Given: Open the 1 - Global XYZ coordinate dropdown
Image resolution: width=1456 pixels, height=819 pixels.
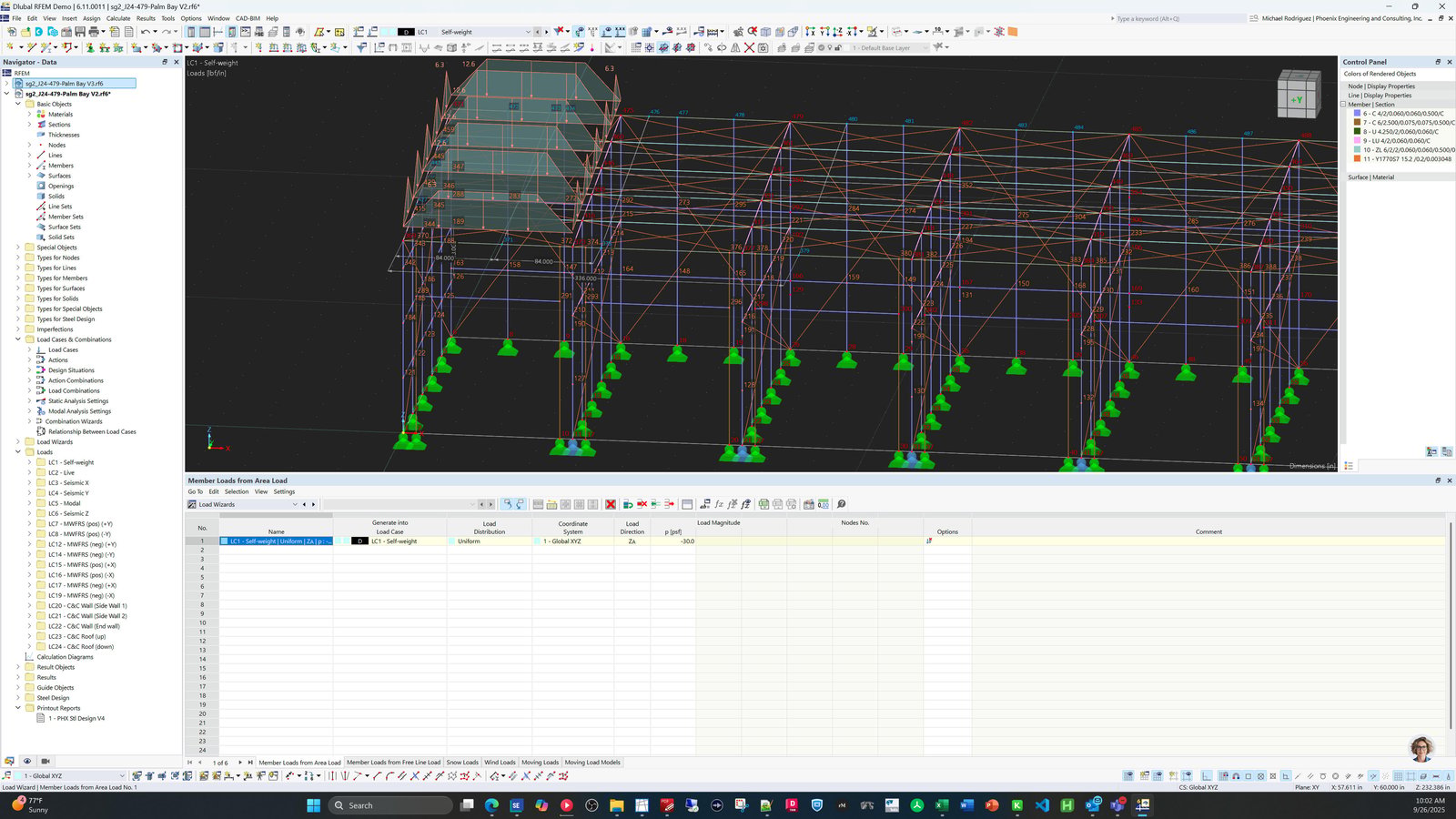Looking at the screenshot, I should 122,776.
